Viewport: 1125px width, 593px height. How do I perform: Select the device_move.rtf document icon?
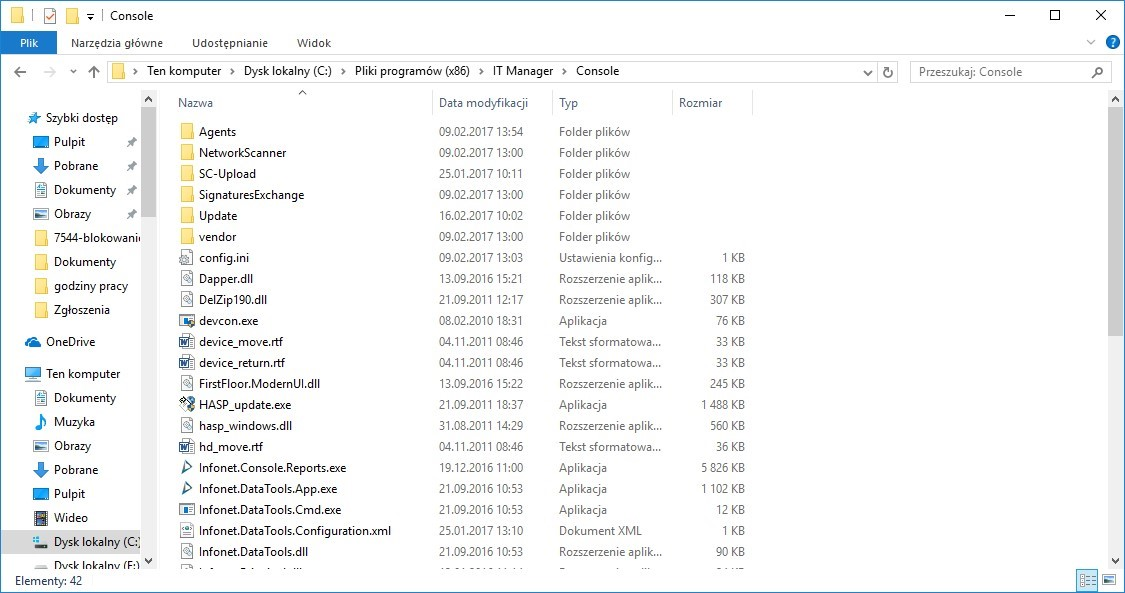(187, 341)
